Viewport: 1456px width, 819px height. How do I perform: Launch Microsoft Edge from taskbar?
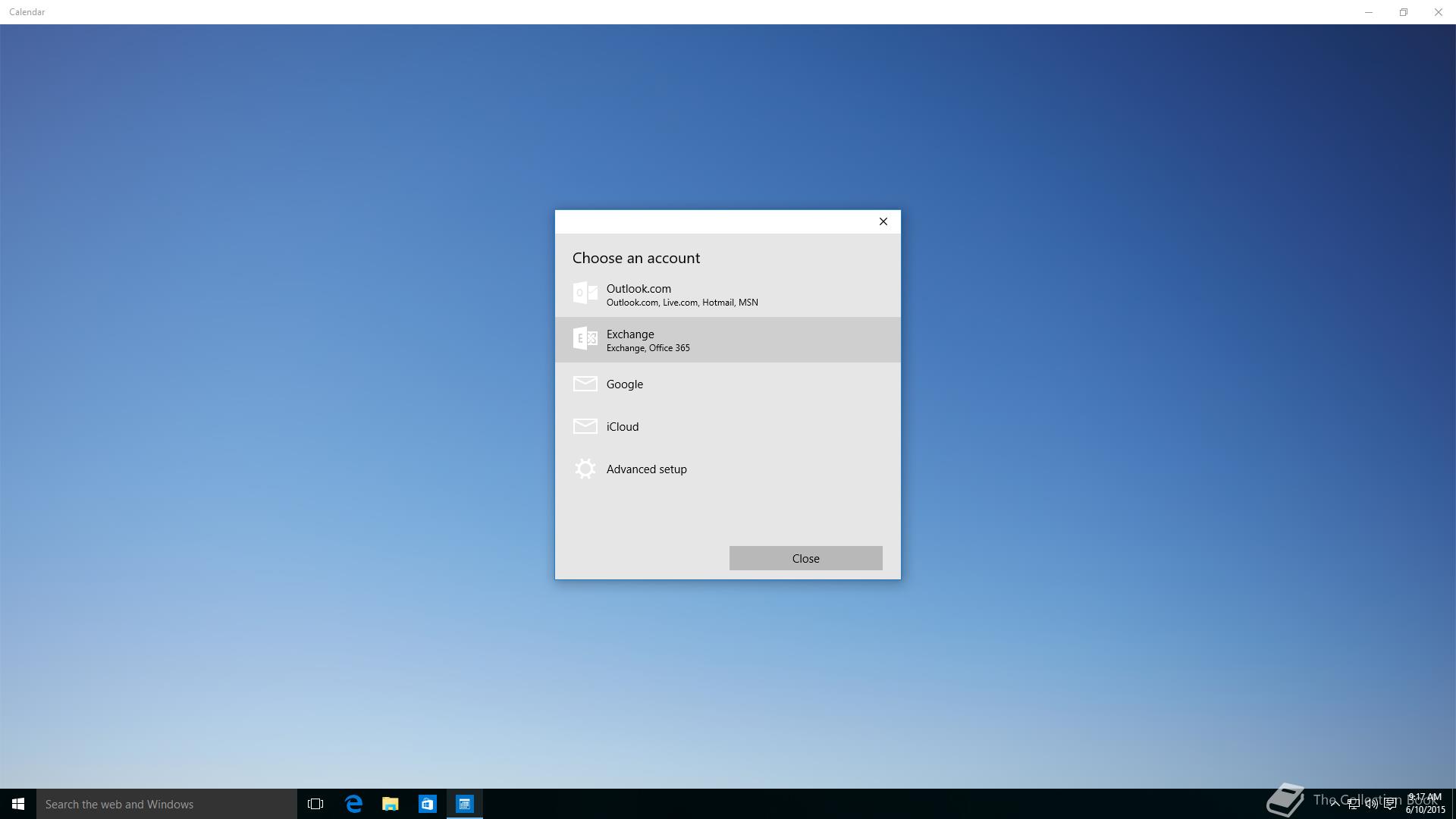tap(353, 804)
